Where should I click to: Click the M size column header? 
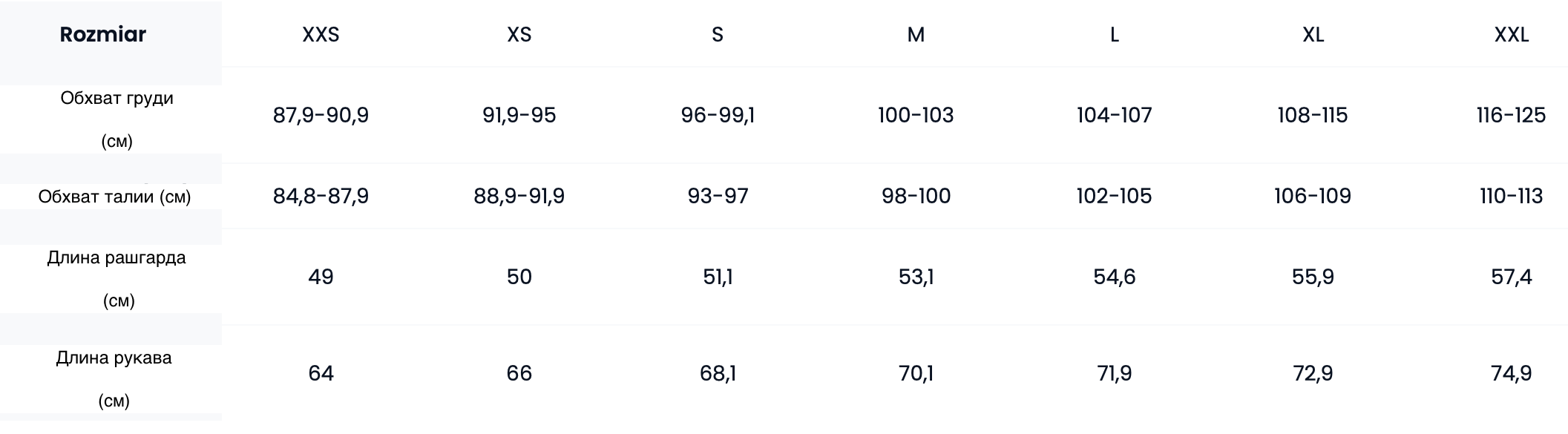(916, 35)
